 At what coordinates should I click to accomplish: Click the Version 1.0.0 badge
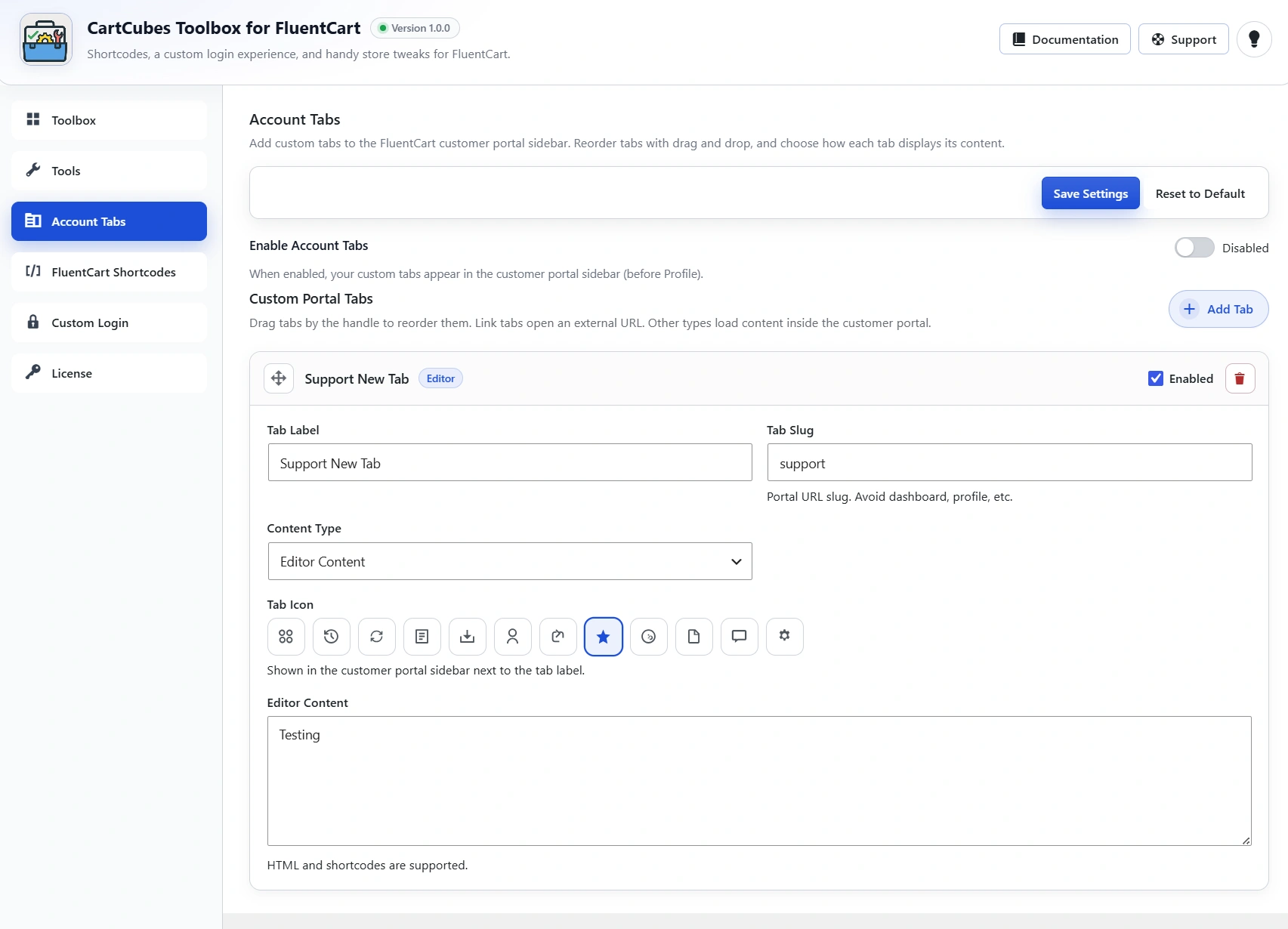(415, 28)
